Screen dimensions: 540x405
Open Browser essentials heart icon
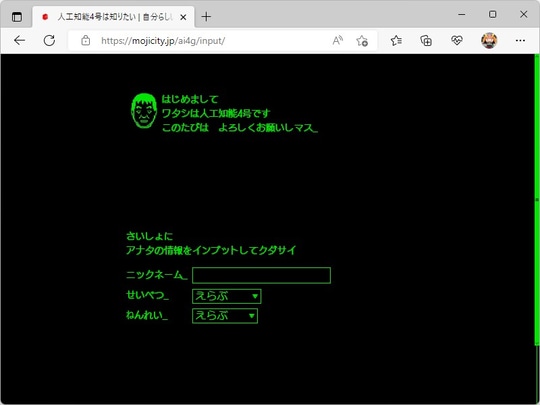457,41
